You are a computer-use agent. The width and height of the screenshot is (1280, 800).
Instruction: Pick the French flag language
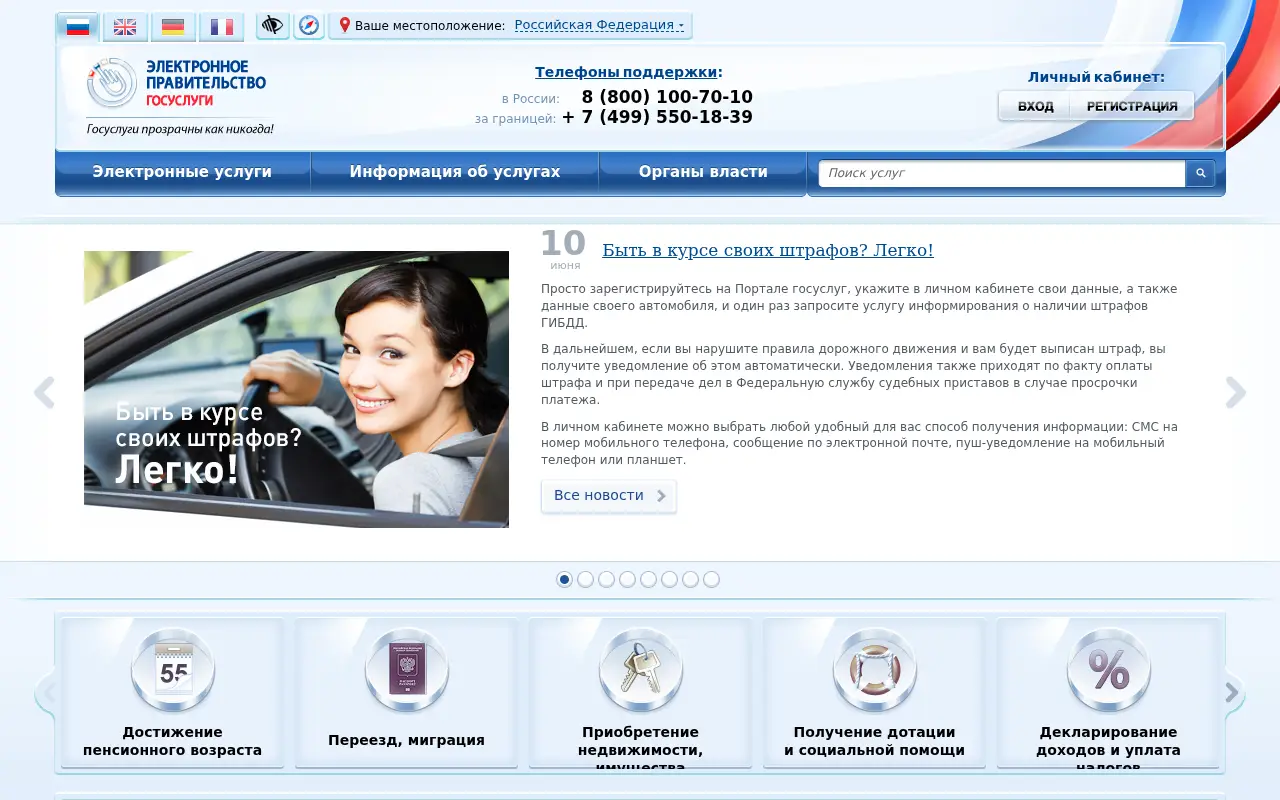[221, 27]
